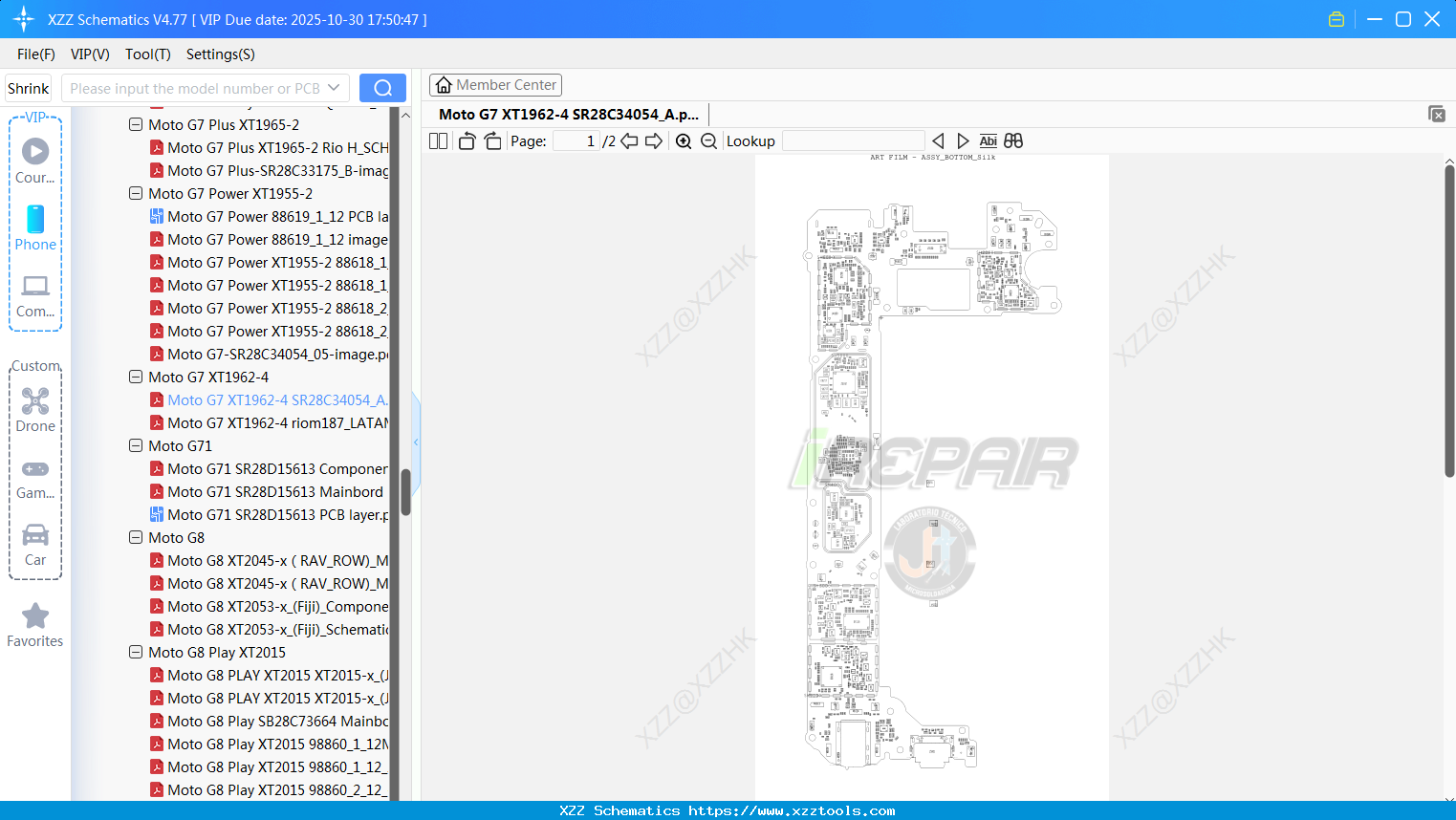Click the yellow VIP gift icon
1456x820 pixels.
[x=1336, y=19]
